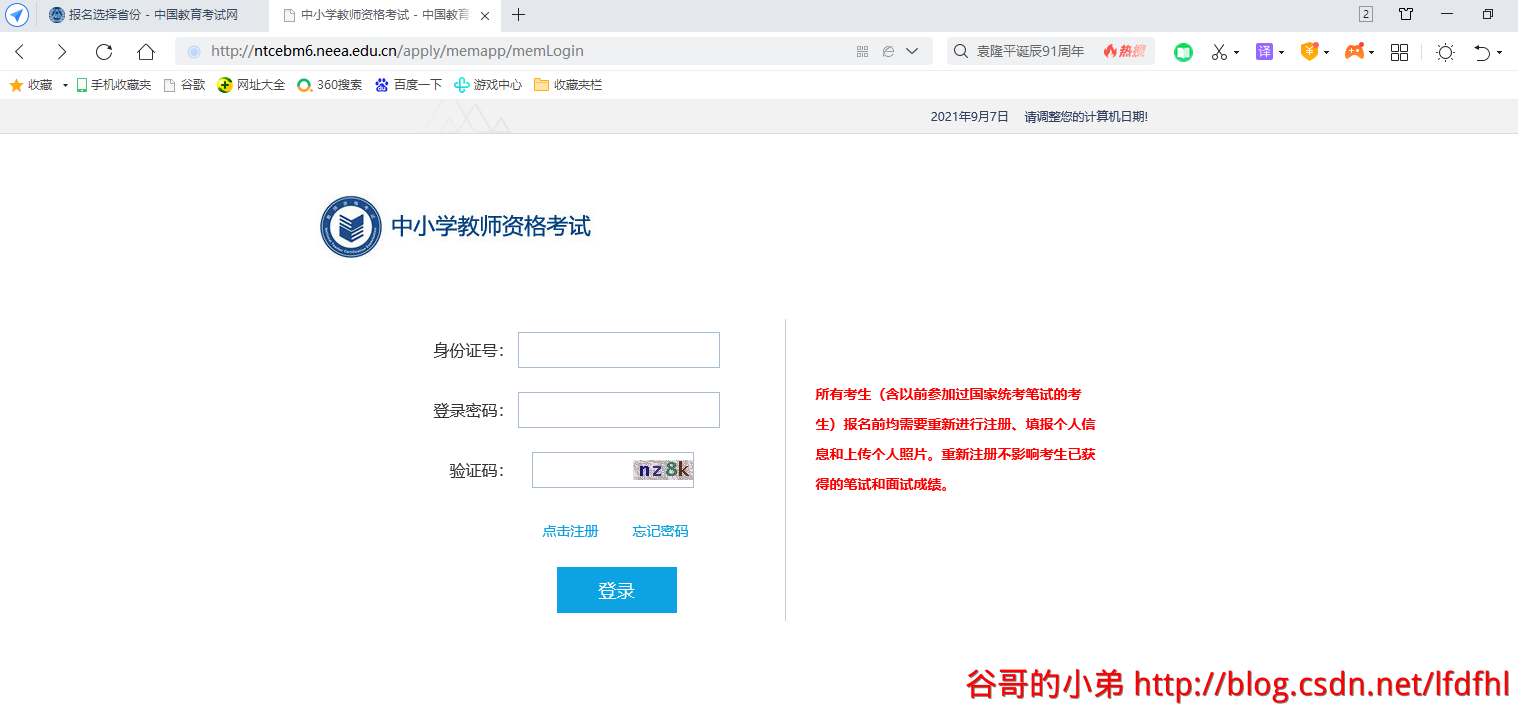Click the 点击注册 registration link
Viewport: 1518px width, 713px height.
[x=570, y=531]
